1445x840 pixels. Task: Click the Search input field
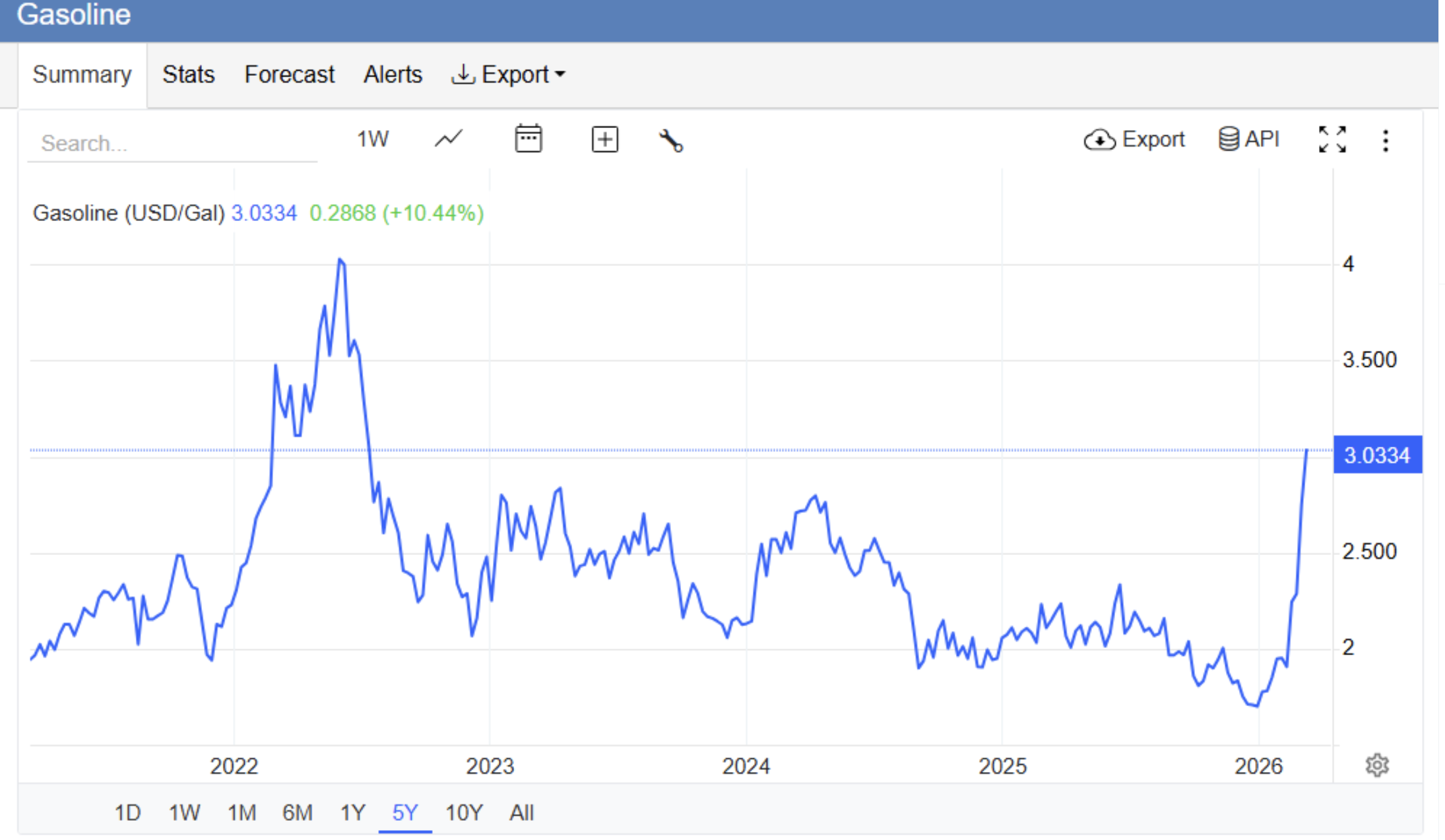coord(172,143)
